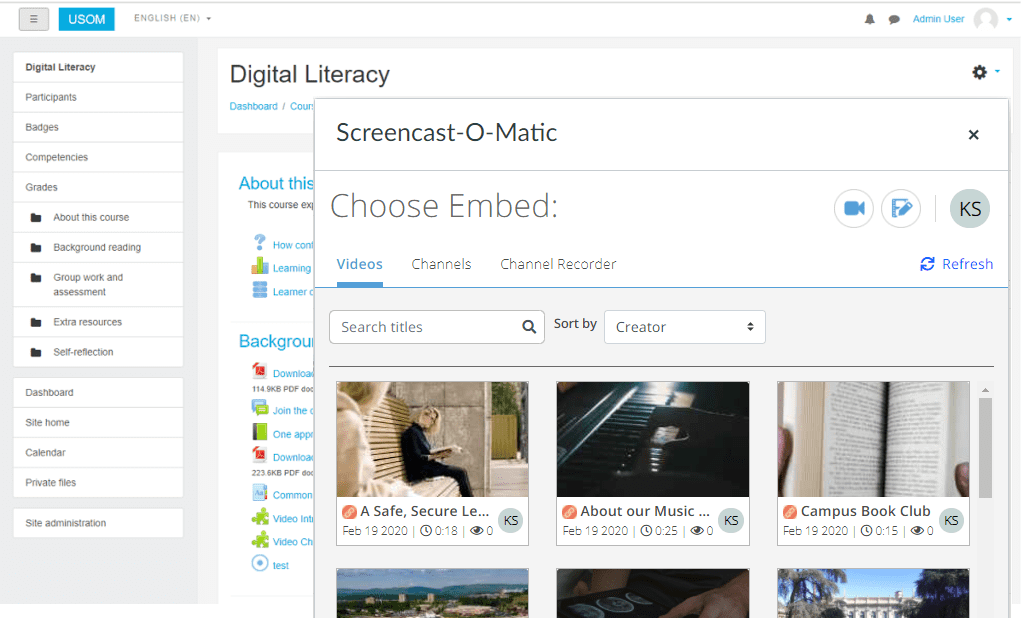Click the PDF icon above the 223.6KB file
This screenshot has width=1024, height=618.
click(x=259, y=455)
